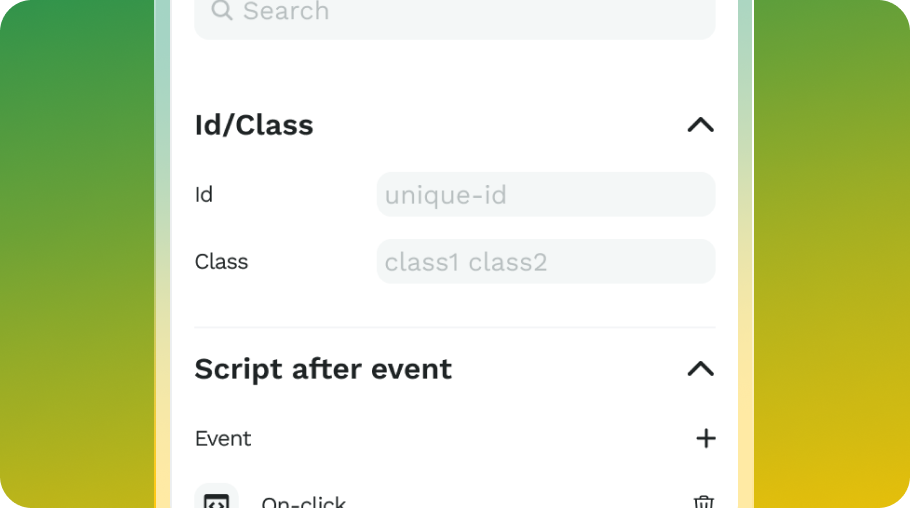This screenshot has height=508, width=910.
Task: Click the magnifier icon in Search bar
Action: [222, 10]
